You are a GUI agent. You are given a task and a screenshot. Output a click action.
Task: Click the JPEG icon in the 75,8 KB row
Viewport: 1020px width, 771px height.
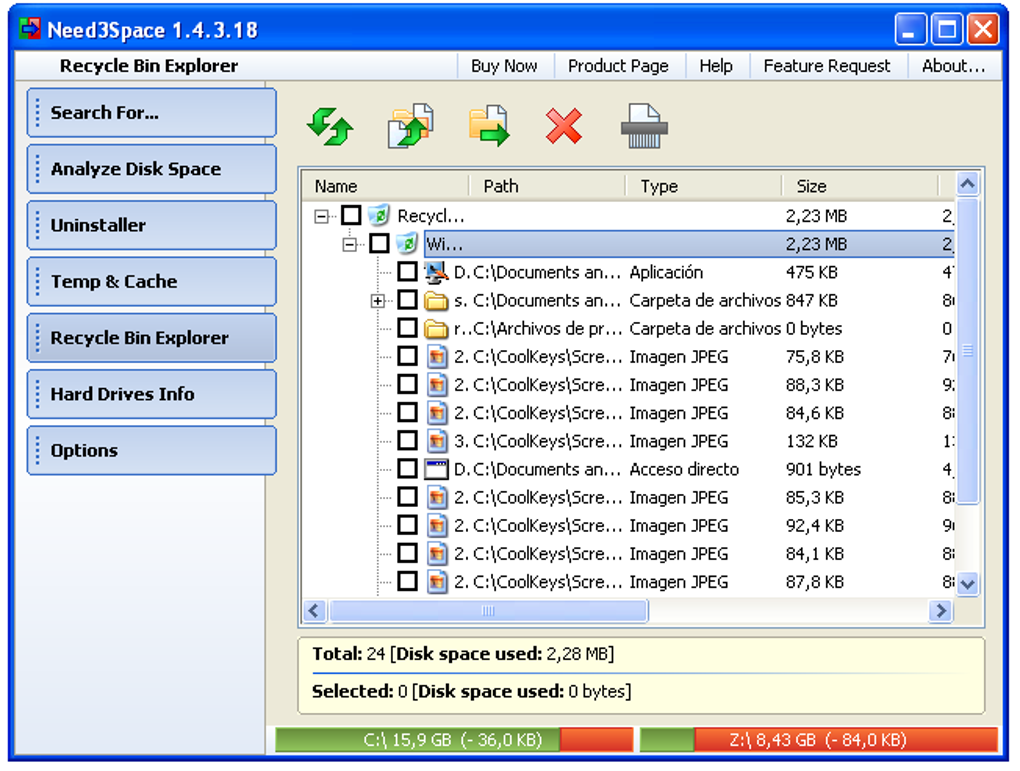point(437,357)
